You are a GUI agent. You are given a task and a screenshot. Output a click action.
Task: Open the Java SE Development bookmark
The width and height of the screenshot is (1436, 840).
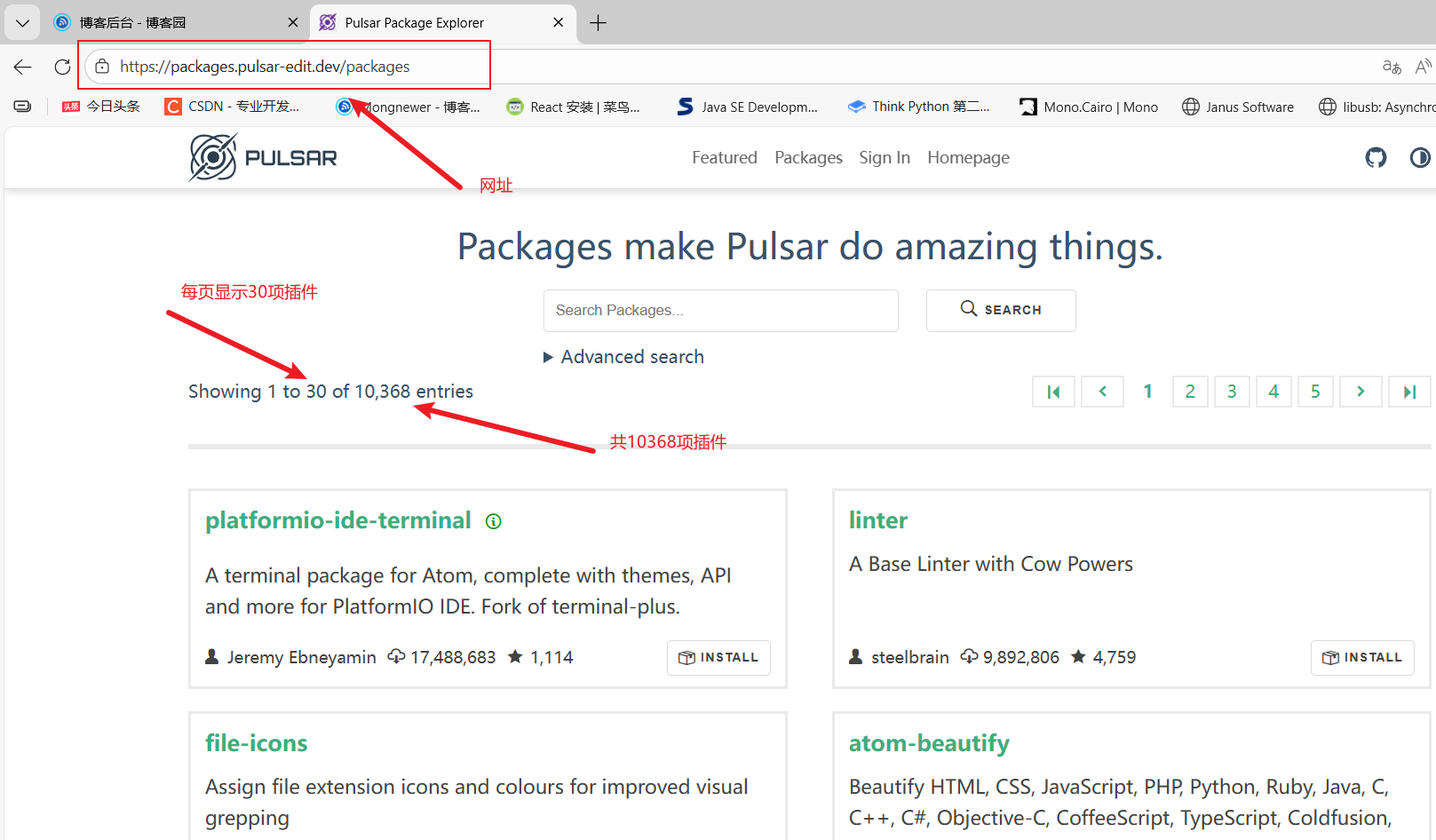[748, 107]
